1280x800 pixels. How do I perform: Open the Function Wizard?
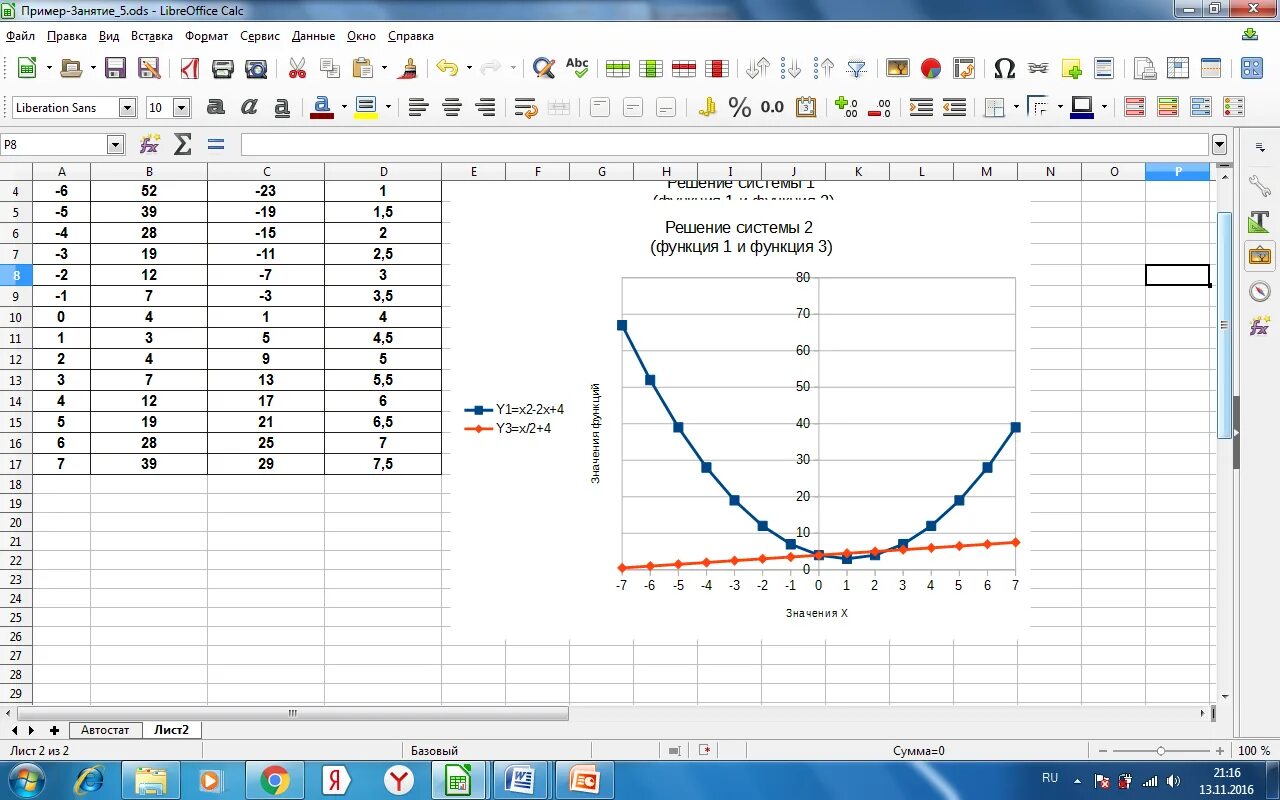[x=149, y=145]
